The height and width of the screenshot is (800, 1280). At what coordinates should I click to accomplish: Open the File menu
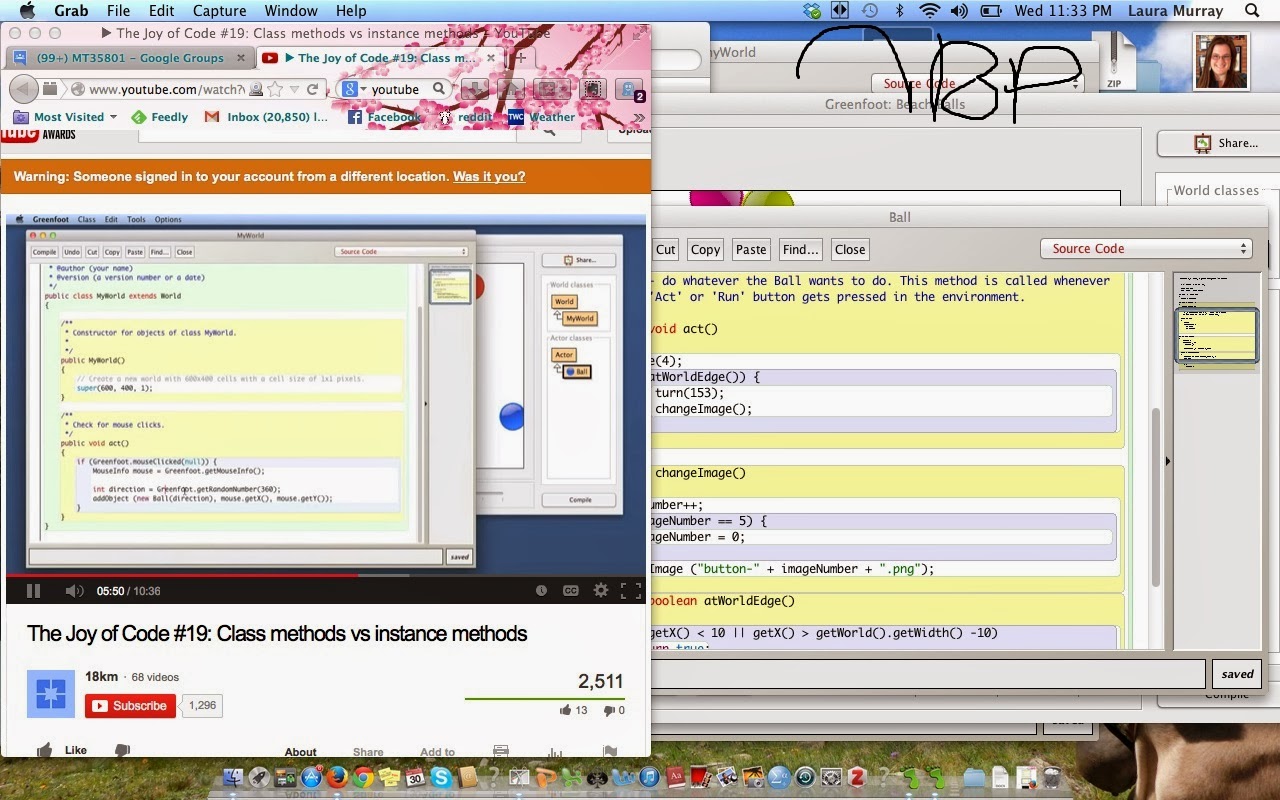[118, 11]
